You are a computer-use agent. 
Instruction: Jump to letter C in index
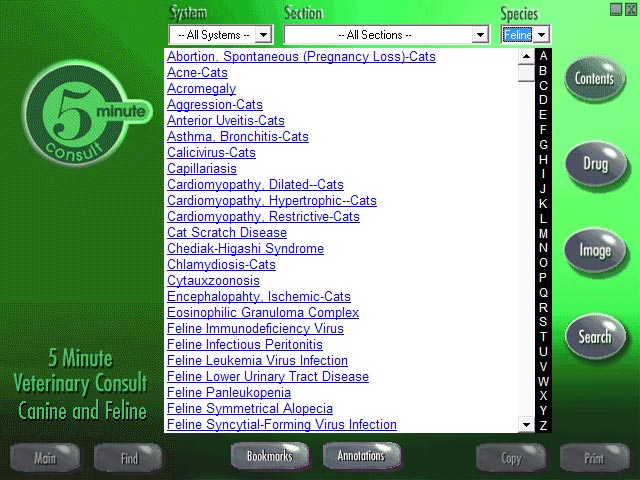click(543, 86)
